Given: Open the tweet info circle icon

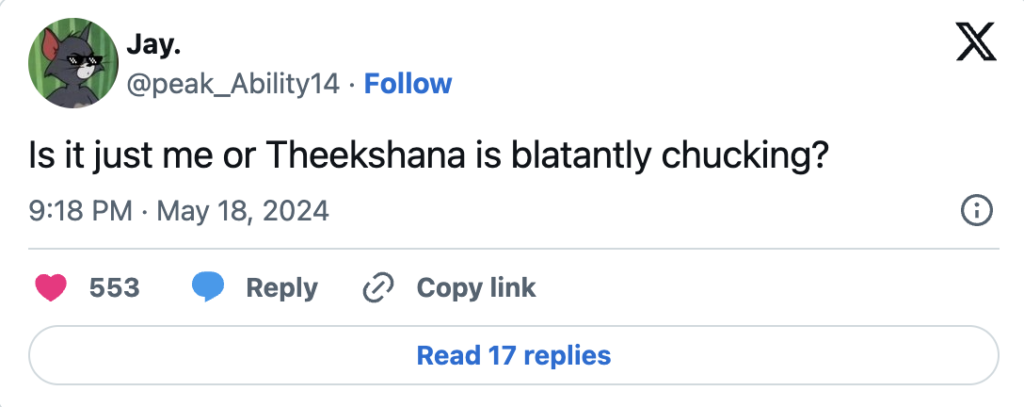Looking at the screenshot, I should [x=975, y=211].
